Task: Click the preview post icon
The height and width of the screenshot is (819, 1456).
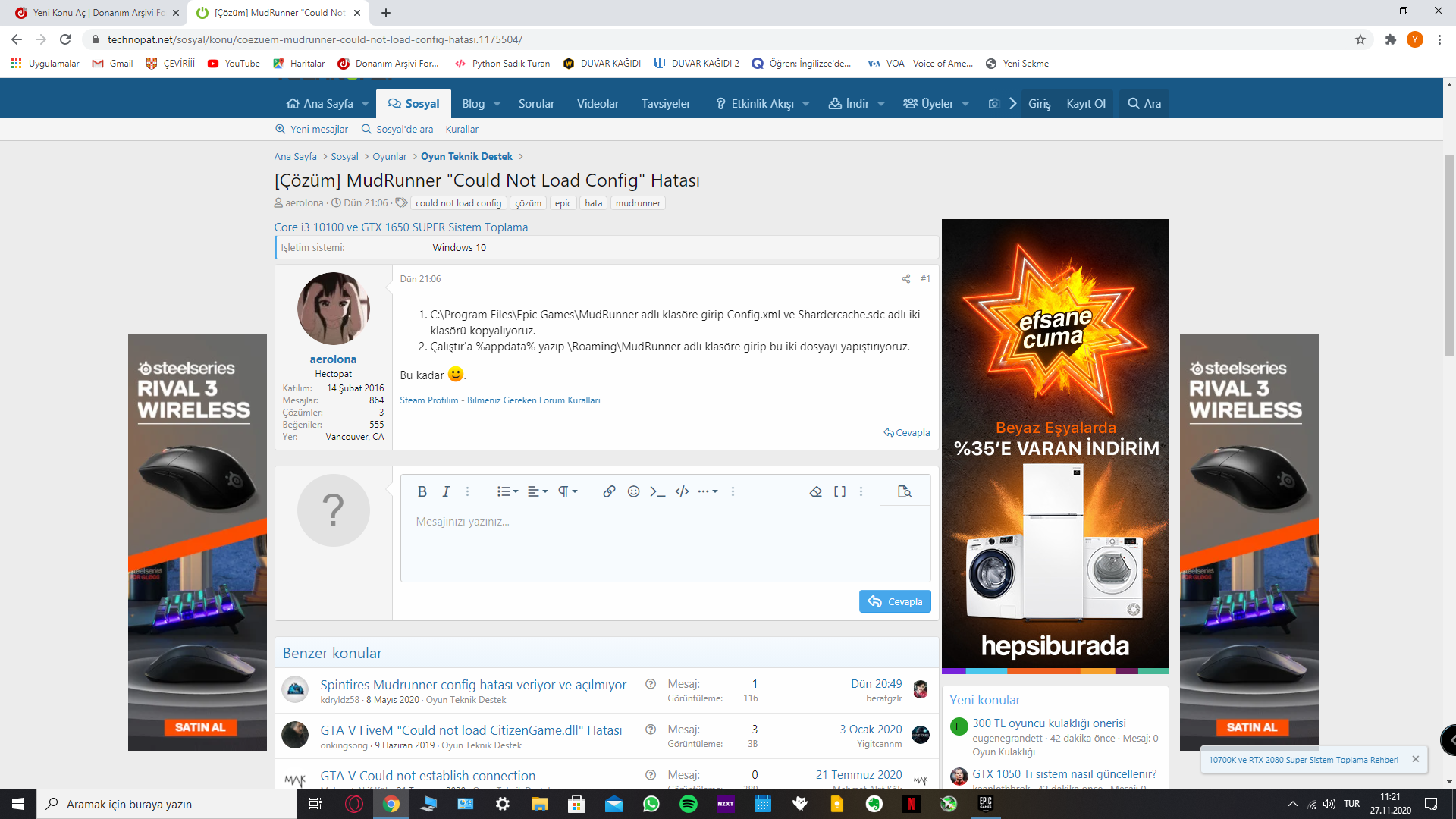Action: click(x=904, y=491)
